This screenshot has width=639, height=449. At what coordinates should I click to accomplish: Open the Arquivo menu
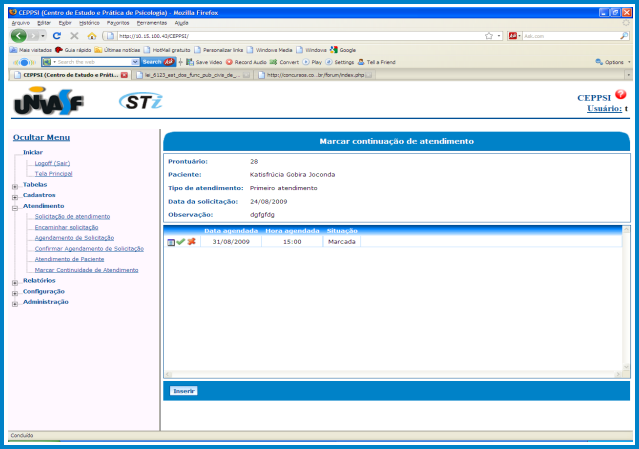pos(20,23)
